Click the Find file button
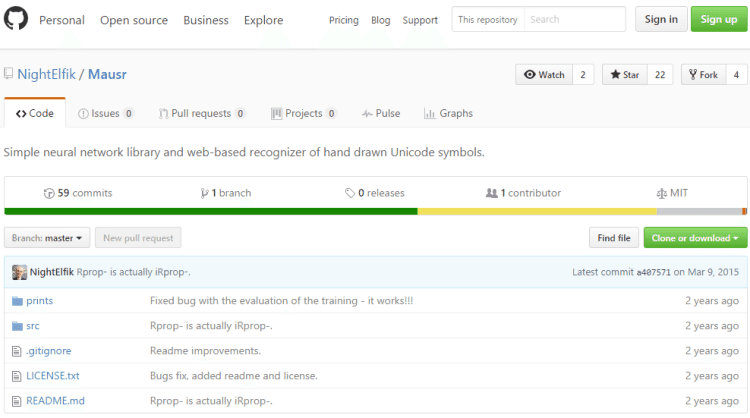Image resolution: width=750 pixels, height=418 pixels. 614,238
